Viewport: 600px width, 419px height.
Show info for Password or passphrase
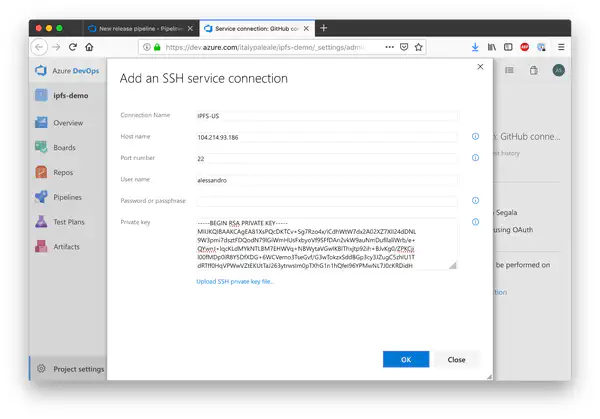point(475,200)
